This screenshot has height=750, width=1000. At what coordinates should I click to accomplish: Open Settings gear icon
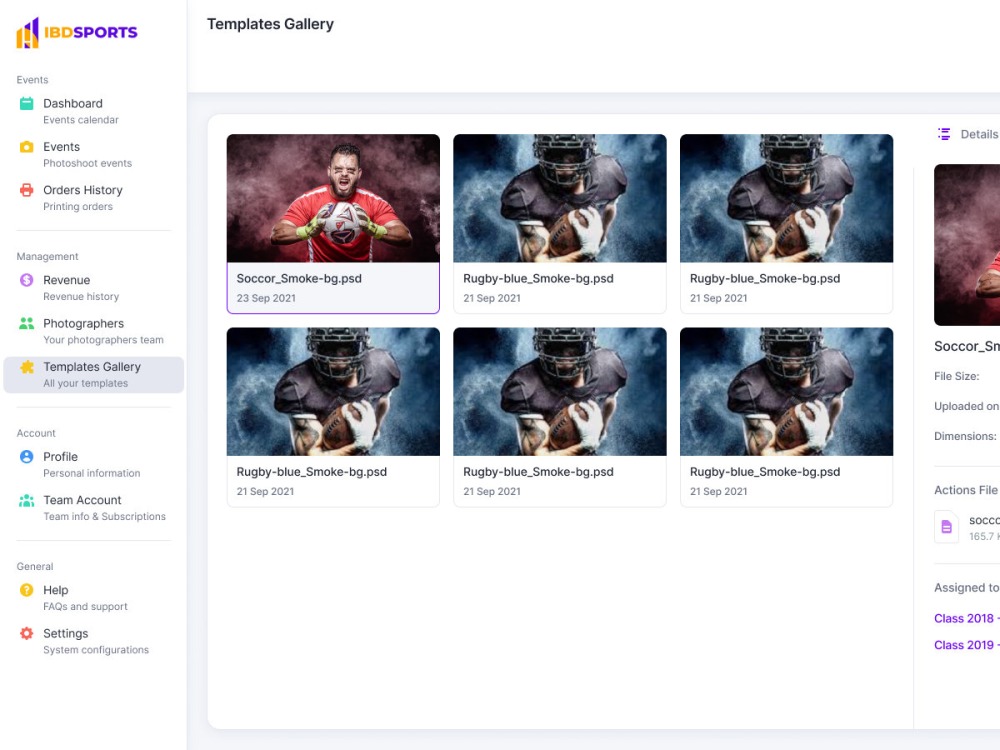pos(26,633)
